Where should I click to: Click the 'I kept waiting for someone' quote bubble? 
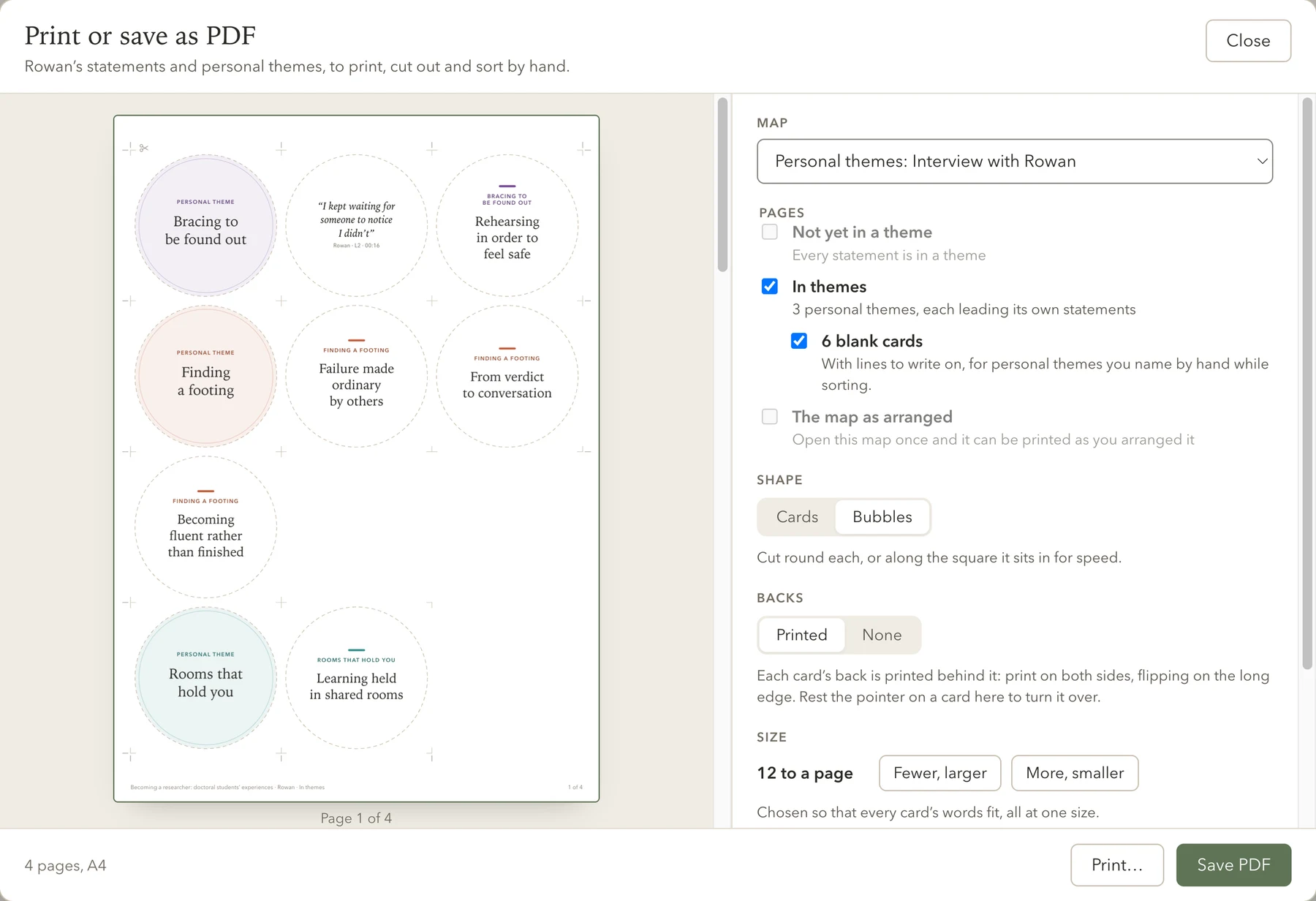click(x=356, y=225)
